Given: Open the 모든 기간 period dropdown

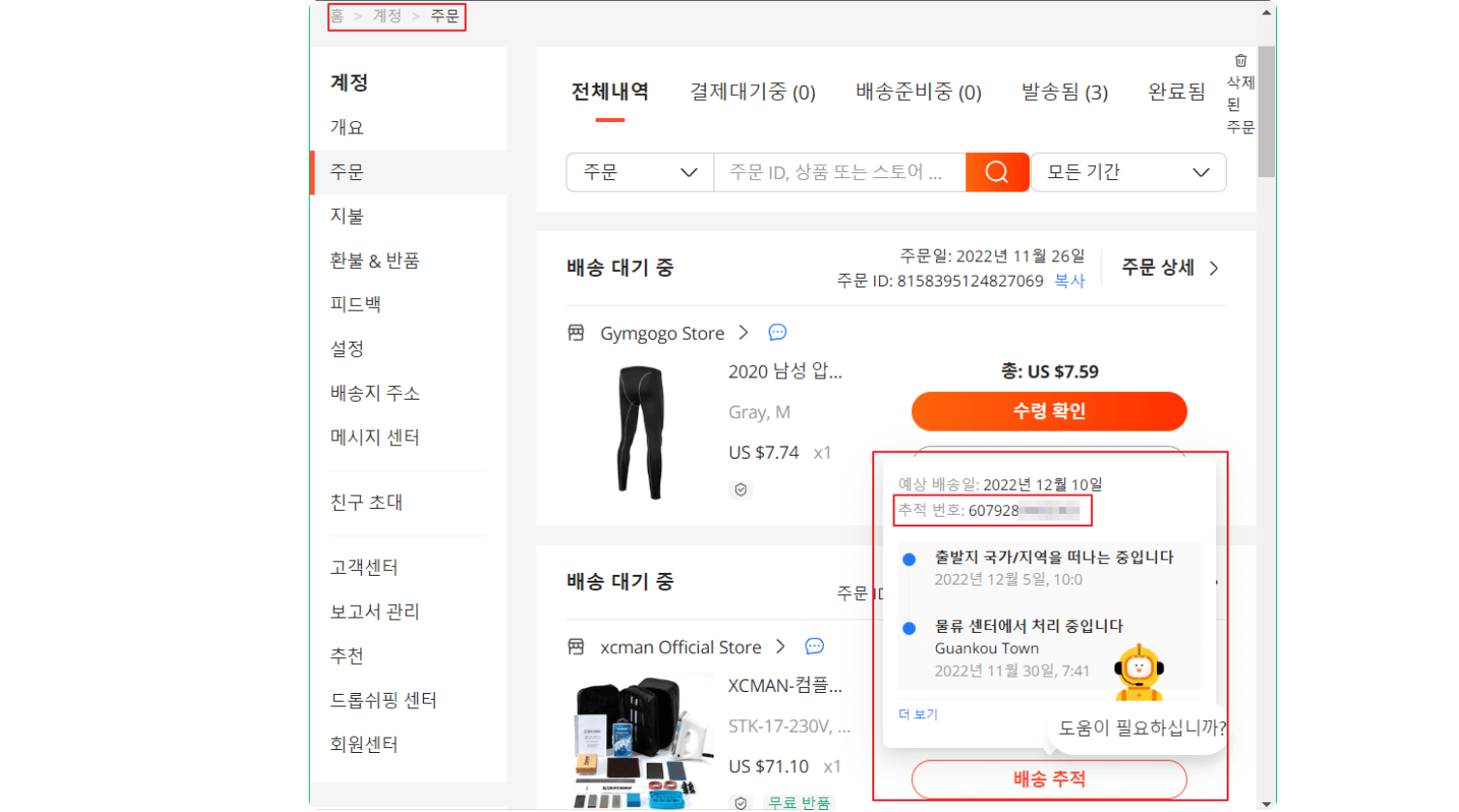Looking at the screenshot, I should tap(1129, 172).
